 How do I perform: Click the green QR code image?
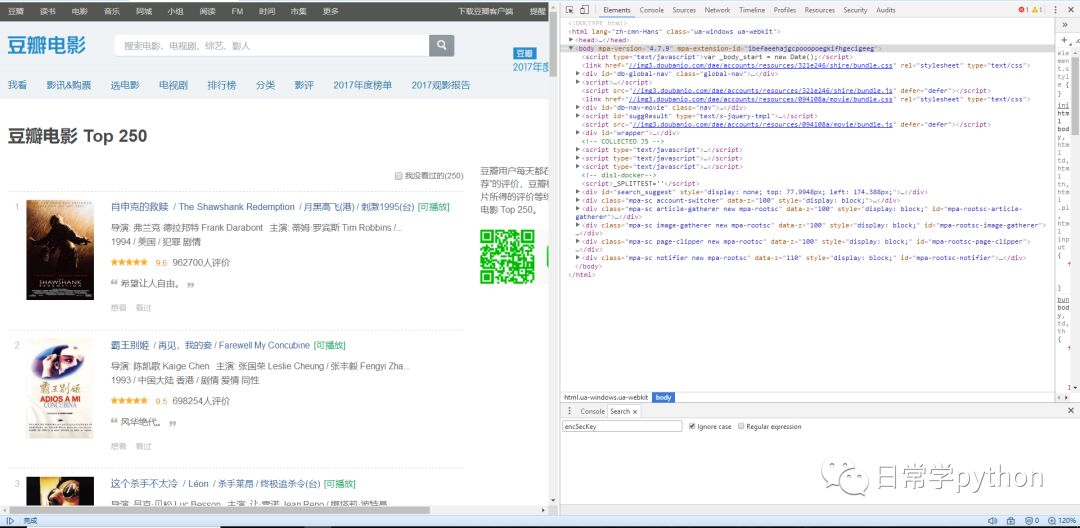(x=508, y=256)
